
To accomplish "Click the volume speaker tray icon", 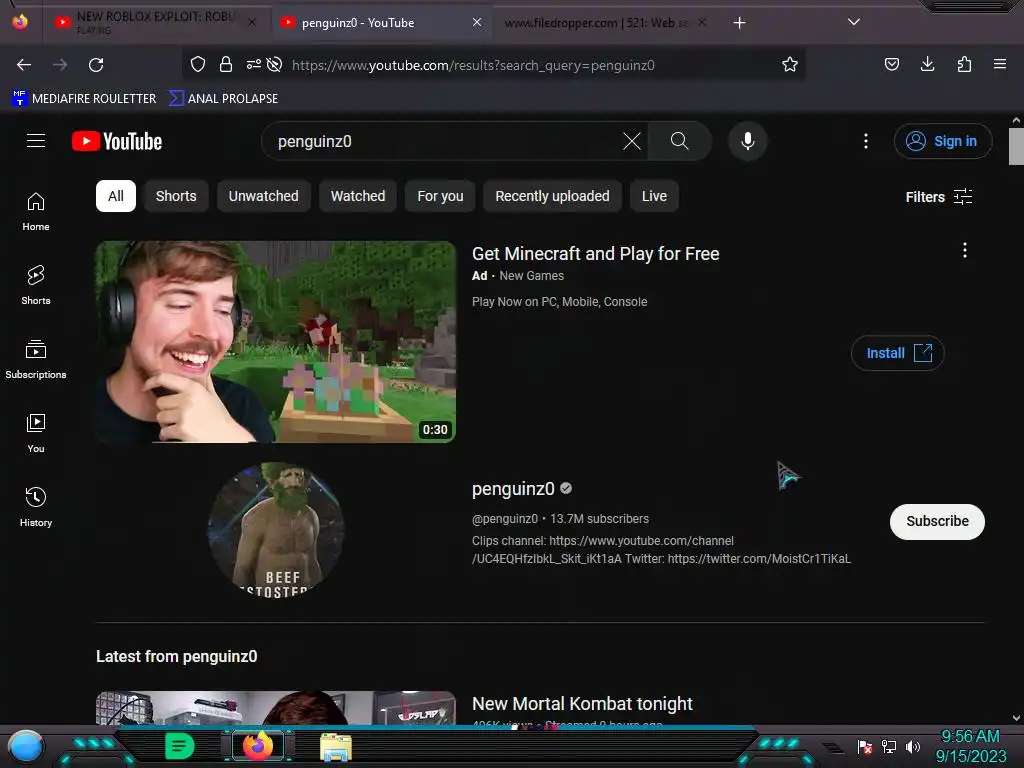I will point(912,746).
